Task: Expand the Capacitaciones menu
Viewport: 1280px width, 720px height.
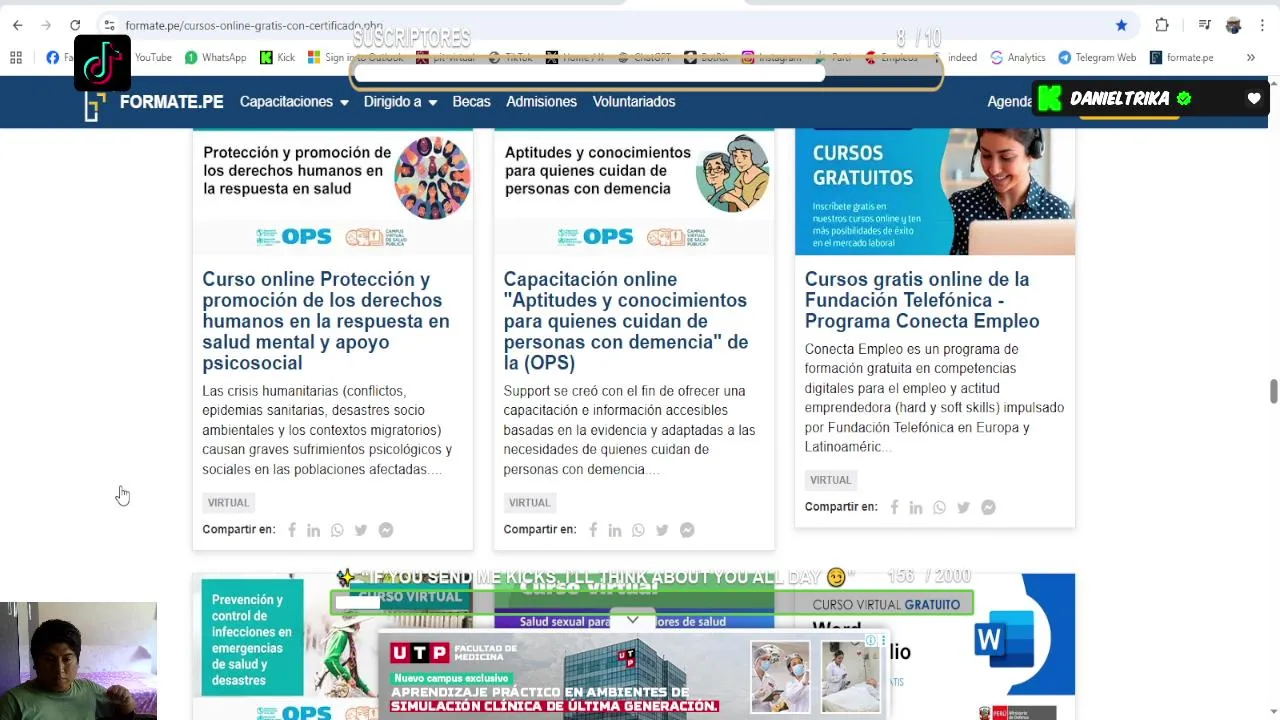Action: click(x=294, y=102)
